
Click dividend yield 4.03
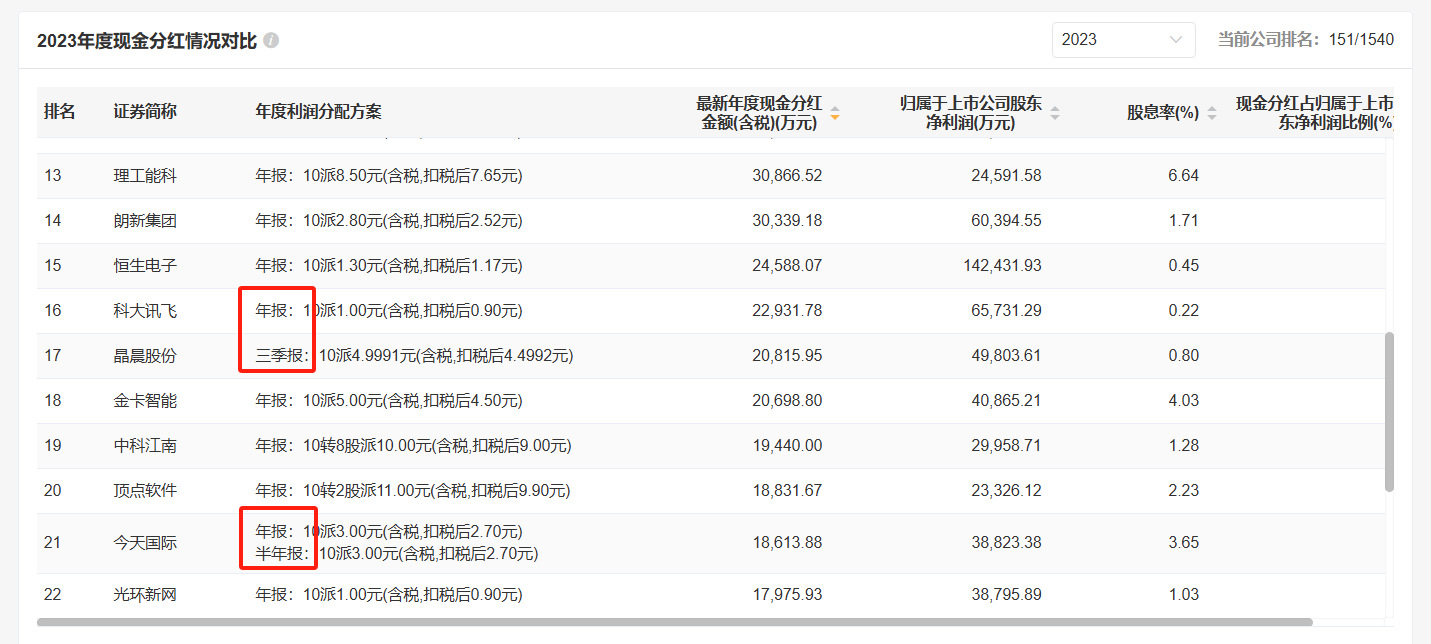(1184, 401)
